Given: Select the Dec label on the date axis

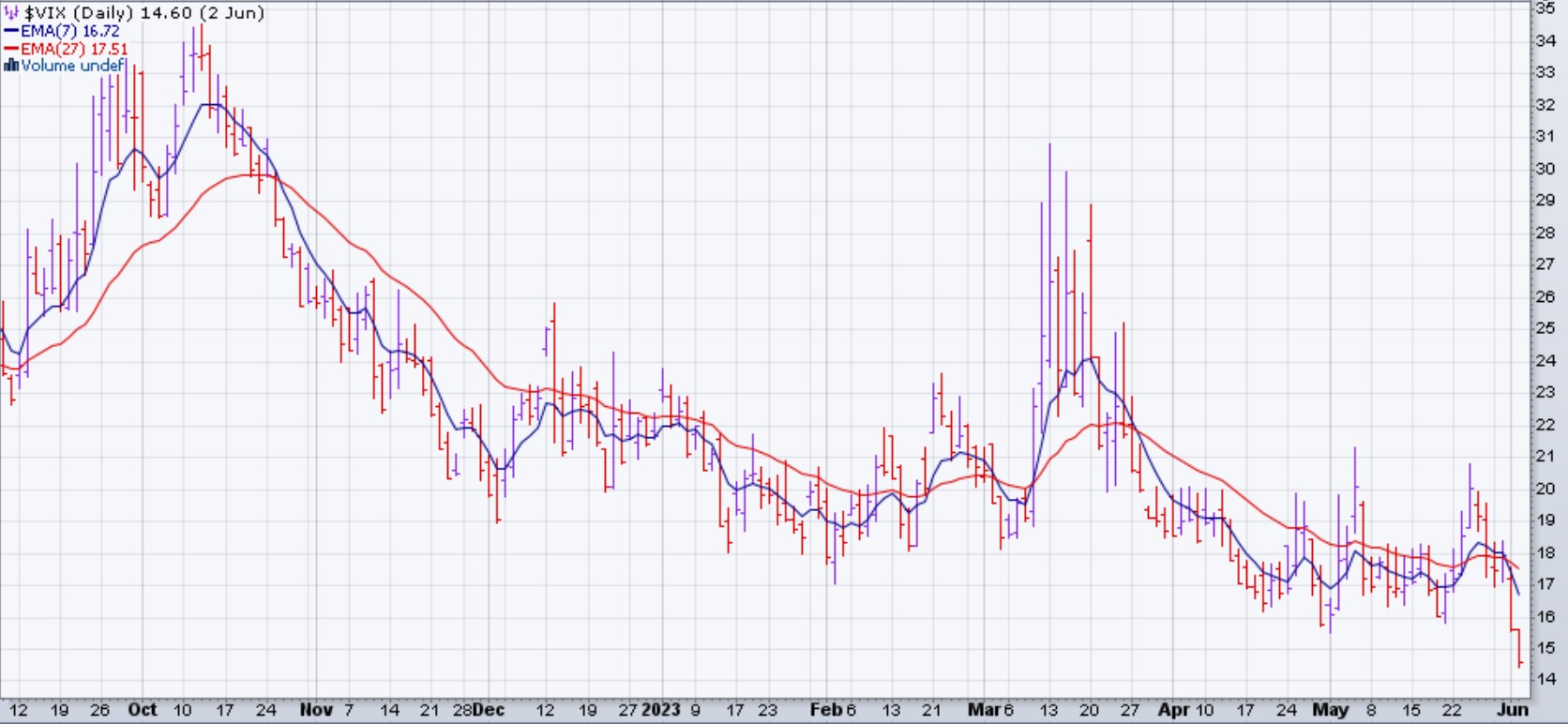Looking at the screenshot, I should (488, 710).
